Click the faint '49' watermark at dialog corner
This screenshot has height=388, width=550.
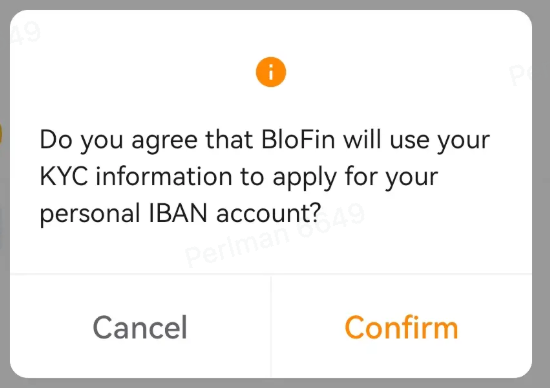(25, 32)
